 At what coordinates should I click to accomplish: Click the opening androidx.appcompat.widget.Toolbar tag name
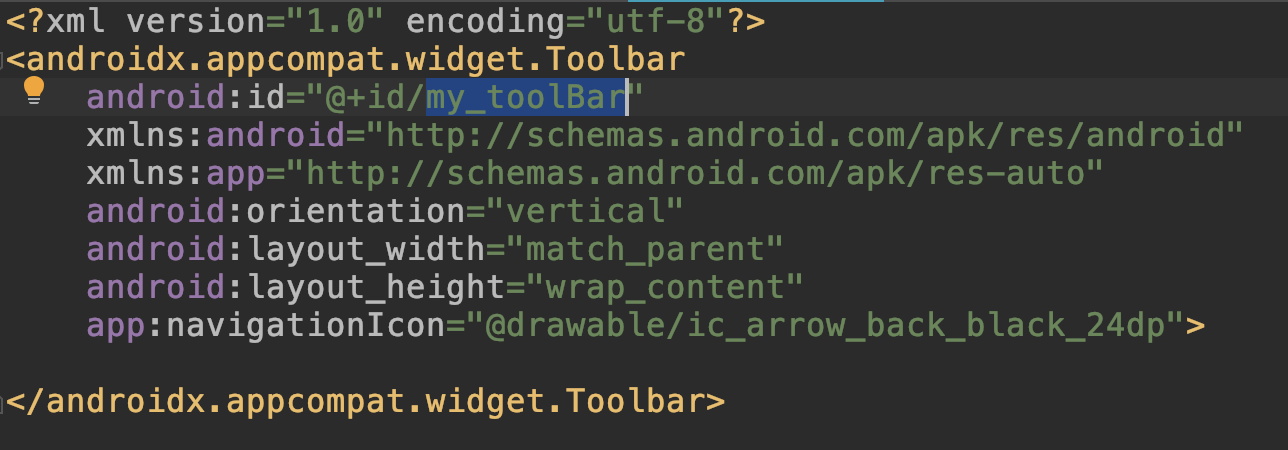(x=355, y=59)
